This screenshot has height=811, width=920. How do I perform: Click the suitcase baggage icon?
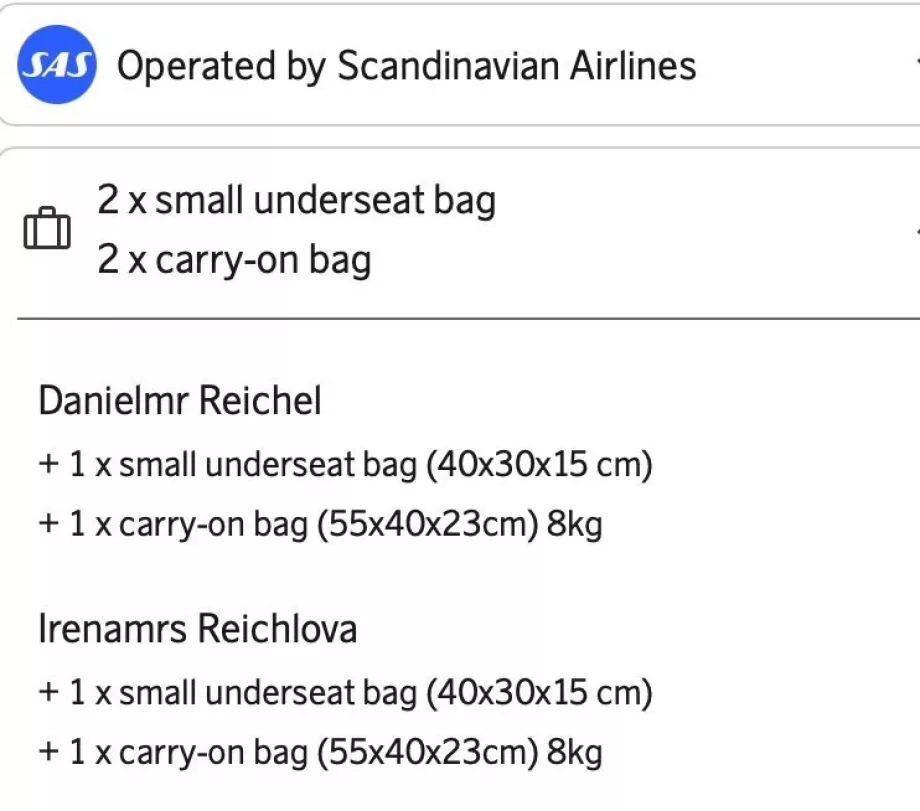coord(47,231)
